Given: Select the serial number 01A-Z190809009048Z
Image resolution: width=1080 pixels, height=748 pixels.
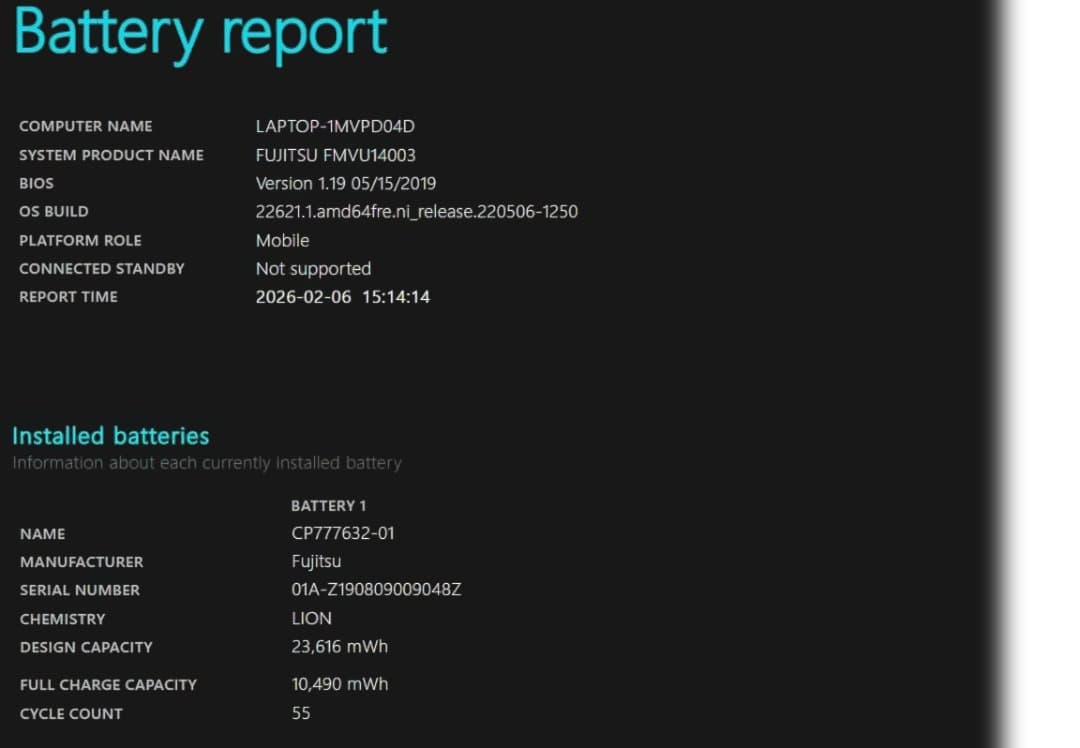Looking at the screenshot, I should click(x=376, y=589).
